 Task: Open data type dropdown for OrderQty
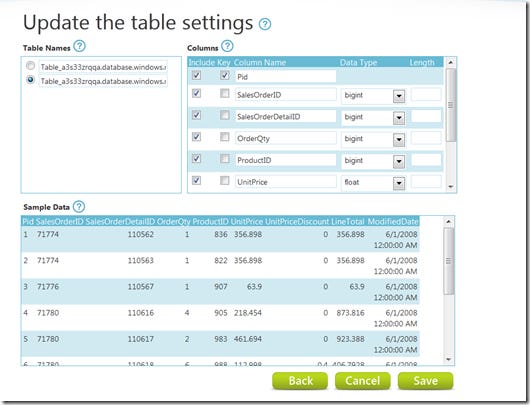[x=399, y=140]
